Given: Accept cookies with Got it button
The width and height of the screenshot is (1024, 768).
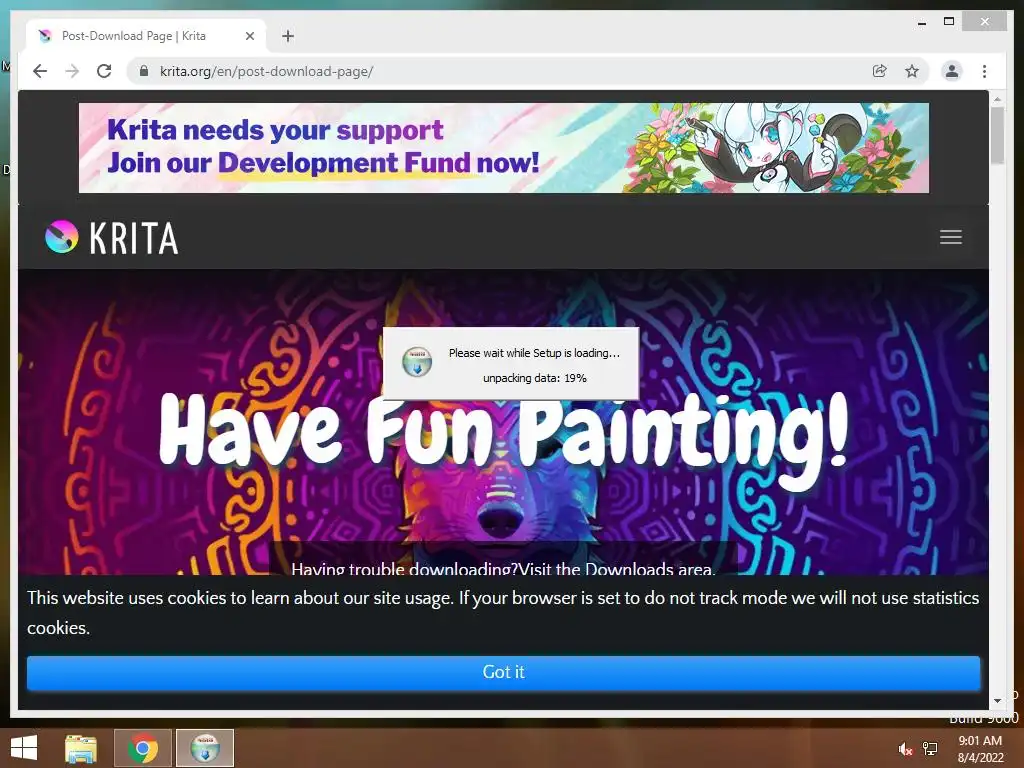Looking at the screenshot, I should point(503,673).
